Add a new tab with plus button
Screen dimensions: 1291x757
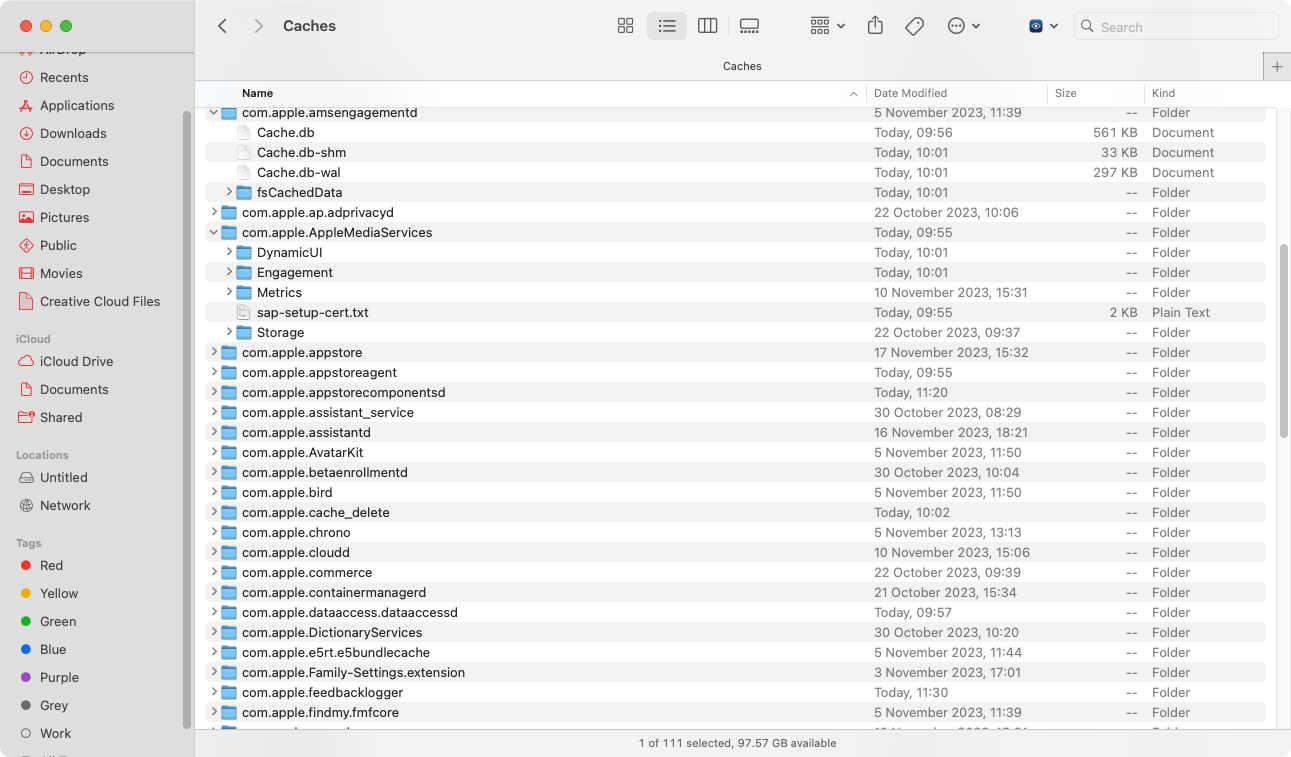point(1277,66)
